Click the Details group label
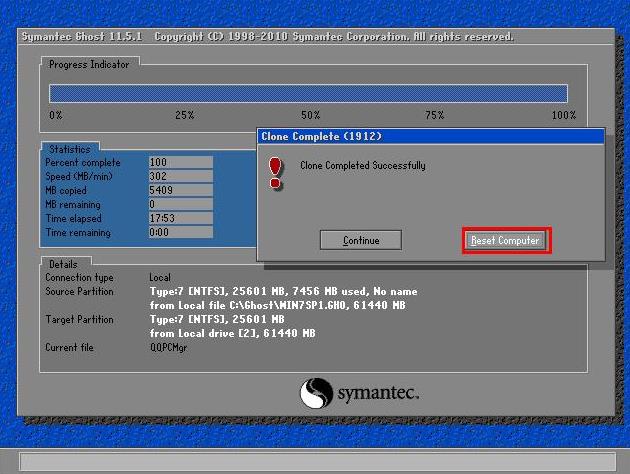This screenshot has height=474, width=630. pos(63,264)
